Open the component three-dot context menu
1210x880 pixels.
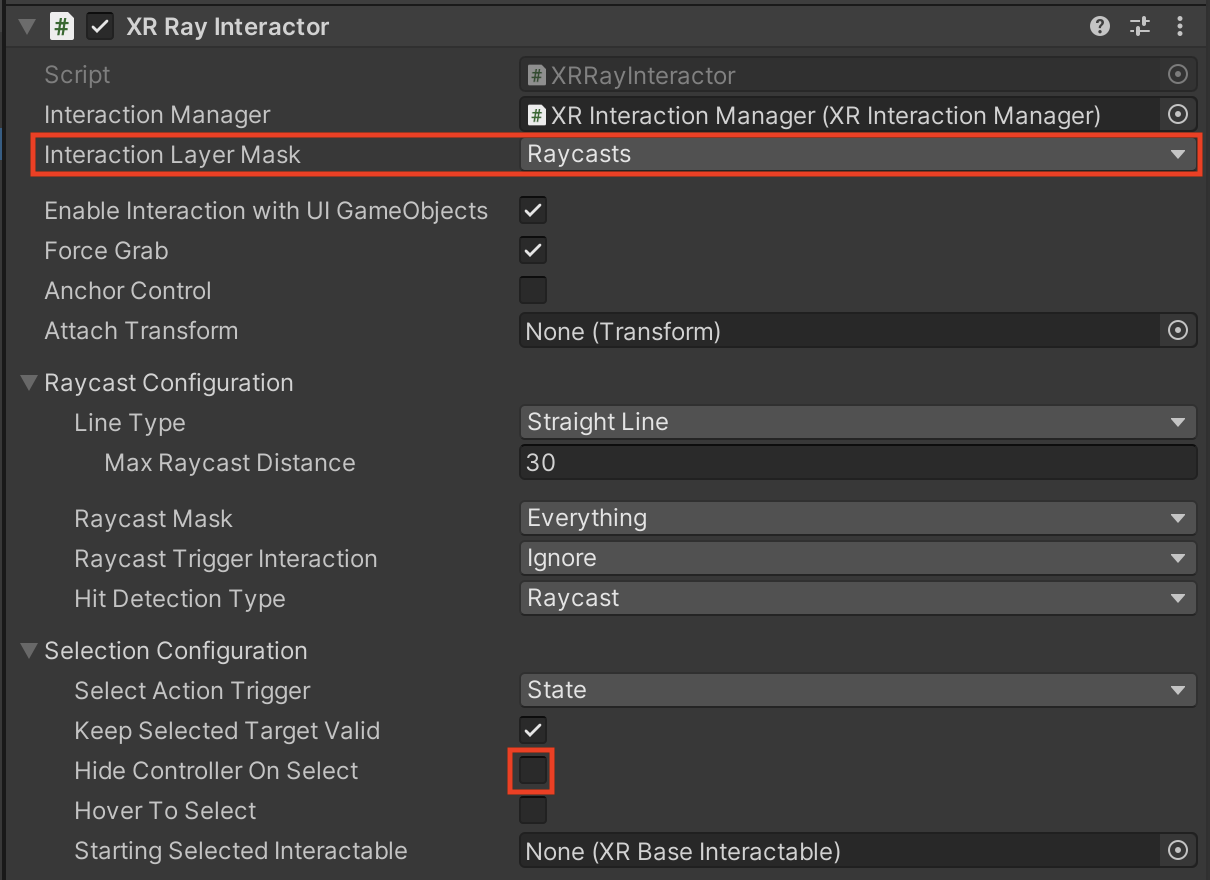pyautogui.click(x=1180, y=27)
